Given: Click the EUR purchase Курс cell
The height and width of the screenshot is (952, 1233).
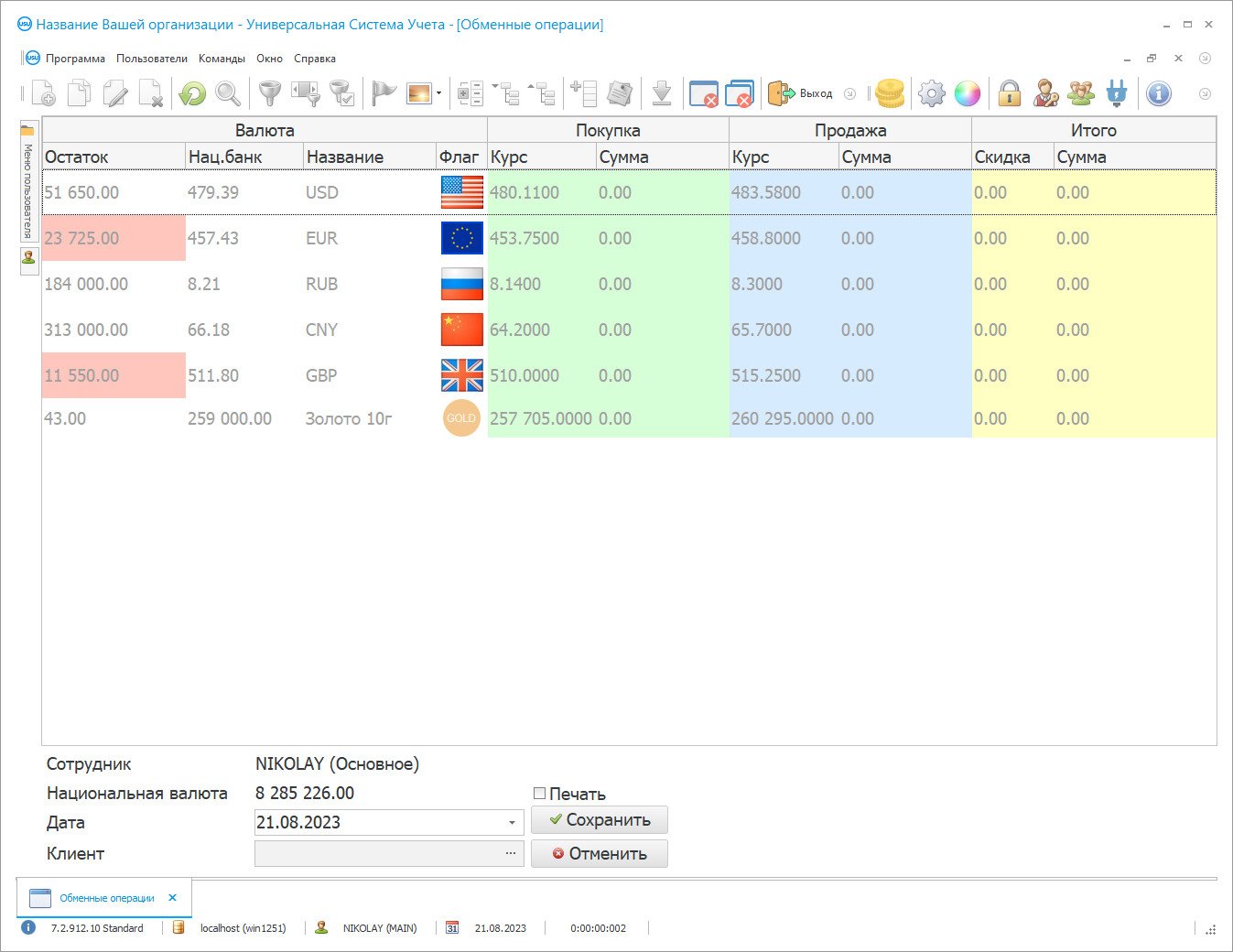Looking at the screenshot, I should [x=540, y=238].
